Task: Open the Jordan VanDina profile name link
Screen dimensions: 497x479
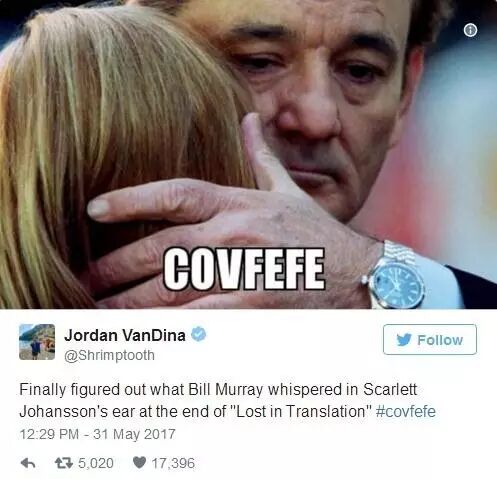Action: coord(125,335)
